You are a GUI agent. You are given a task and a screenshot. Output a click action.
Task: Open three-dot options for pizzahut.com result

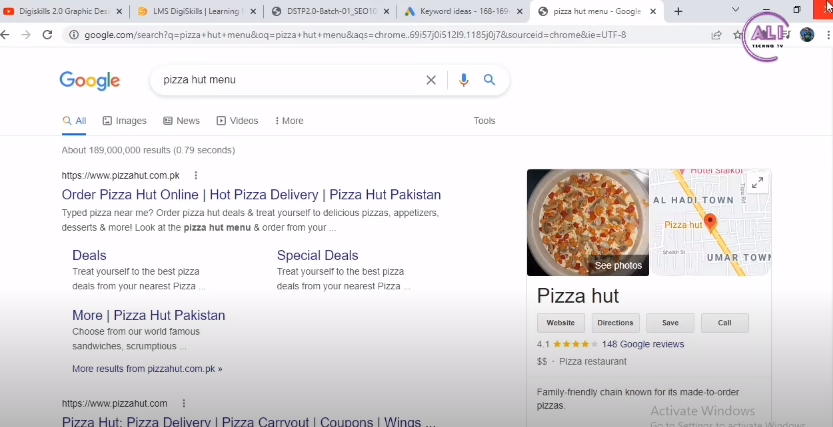(183, 404)
